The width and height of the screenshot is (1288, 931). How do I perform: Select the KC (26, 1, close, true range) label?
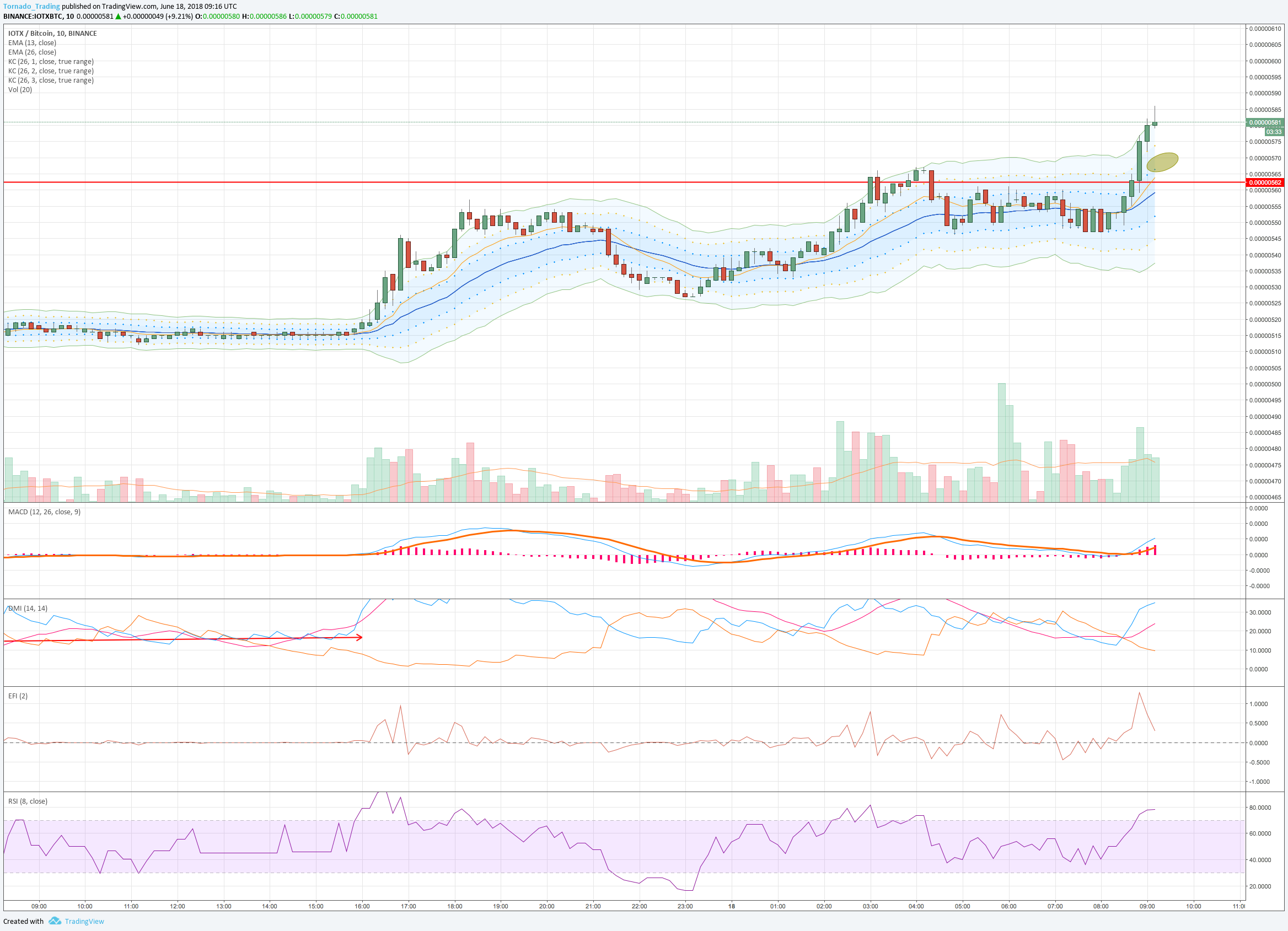tap(51, 61)
